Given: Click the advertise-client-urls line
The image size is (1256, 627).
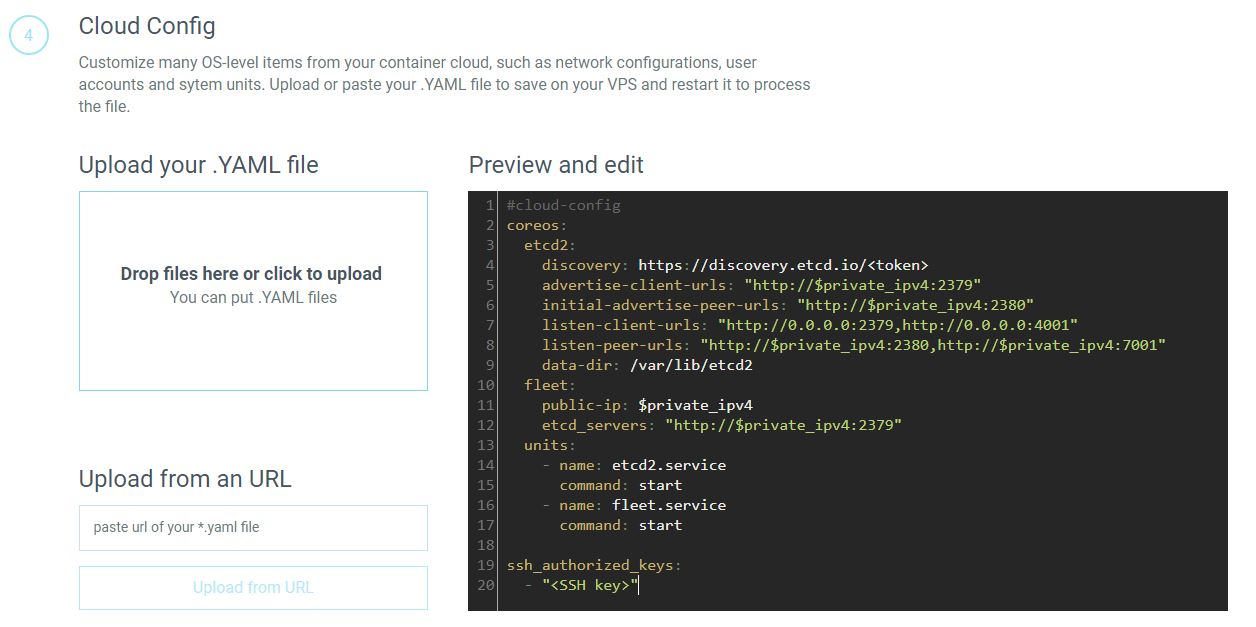Looking at the screenshot, I should tap(761, 285).
